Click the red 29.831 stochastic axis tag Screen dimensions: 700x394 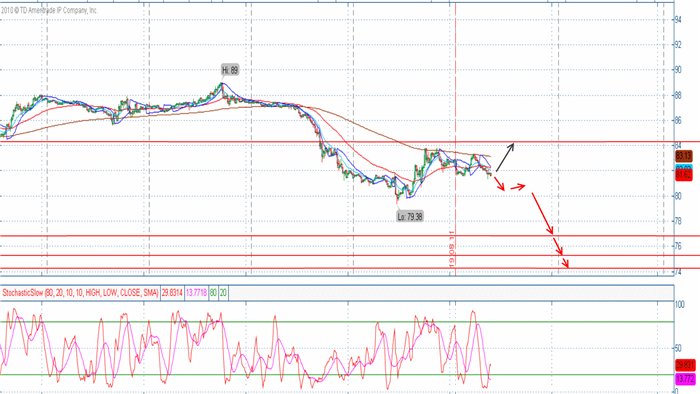point(685,365)
